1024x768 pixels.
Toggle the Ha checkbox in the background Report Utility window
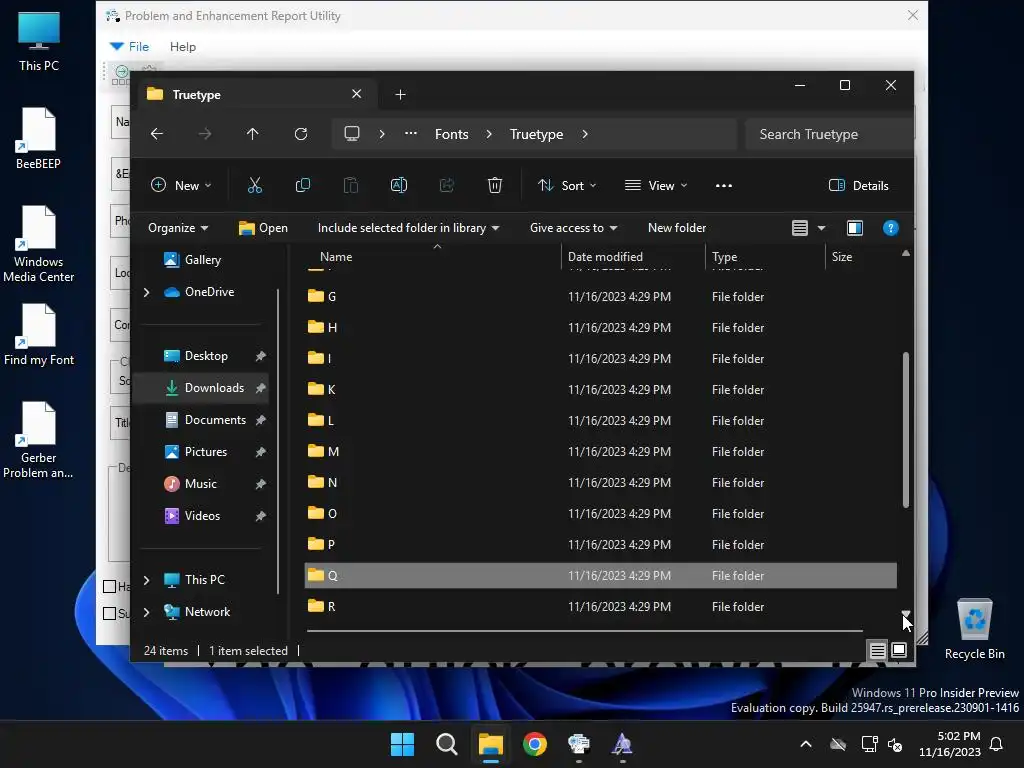tap(110, 586)
